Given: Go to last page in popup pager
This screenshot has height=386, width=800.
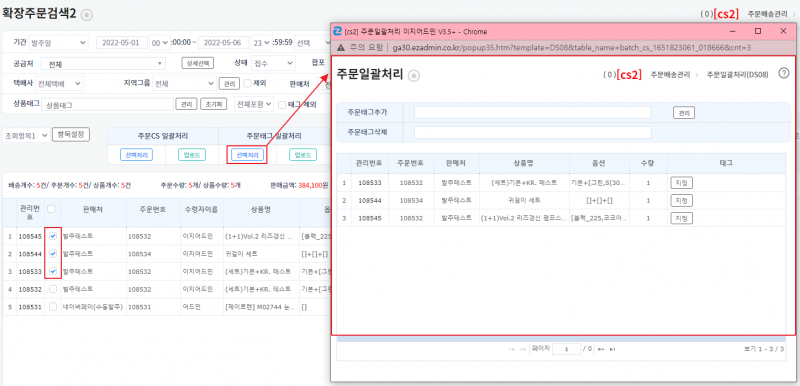Looking at the screenshot, I should tap(612, 349).
